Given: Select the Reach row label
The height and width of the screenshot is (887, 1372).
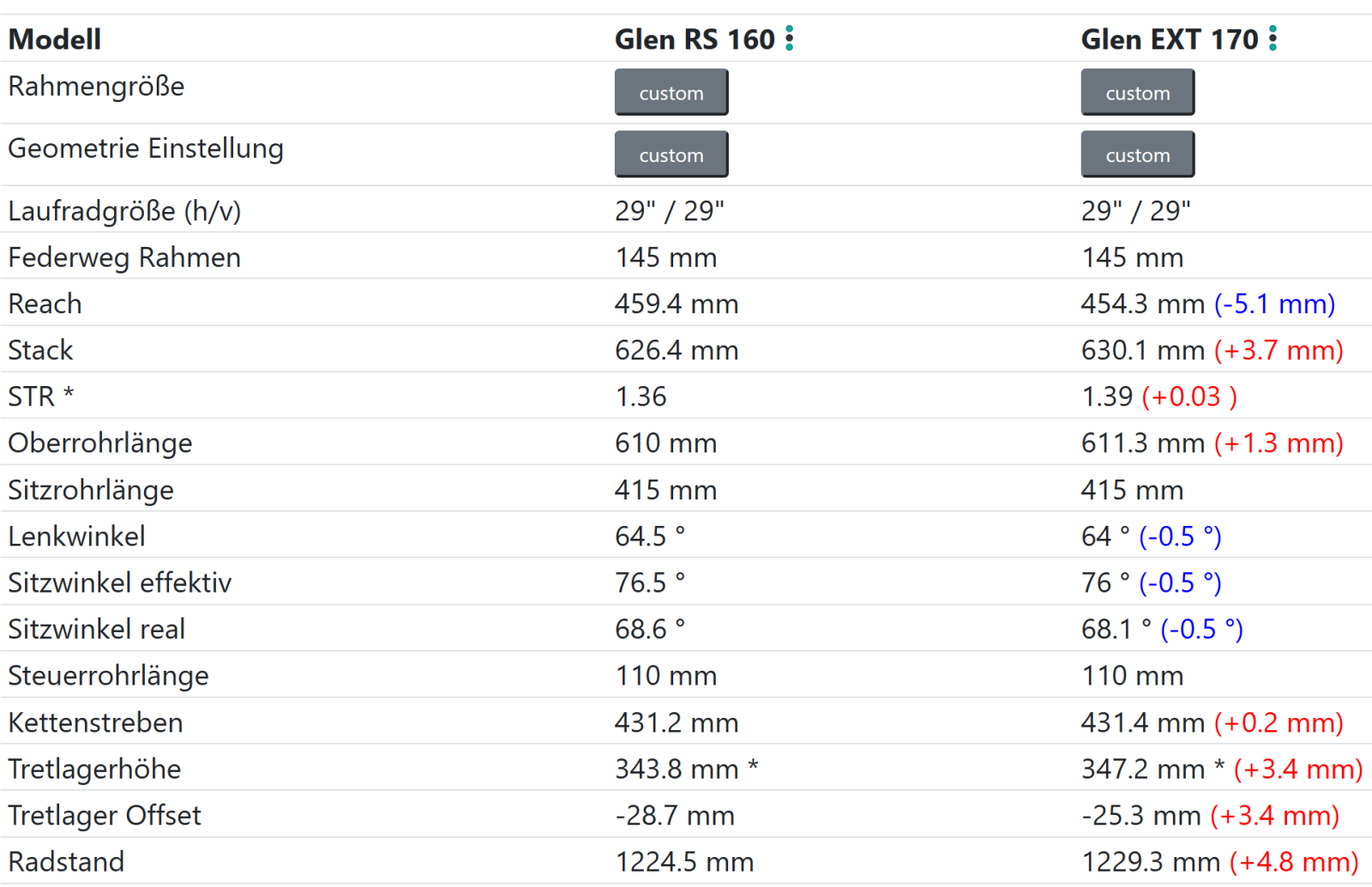Looking at the screenshot, I should click(x=45, y=304).
